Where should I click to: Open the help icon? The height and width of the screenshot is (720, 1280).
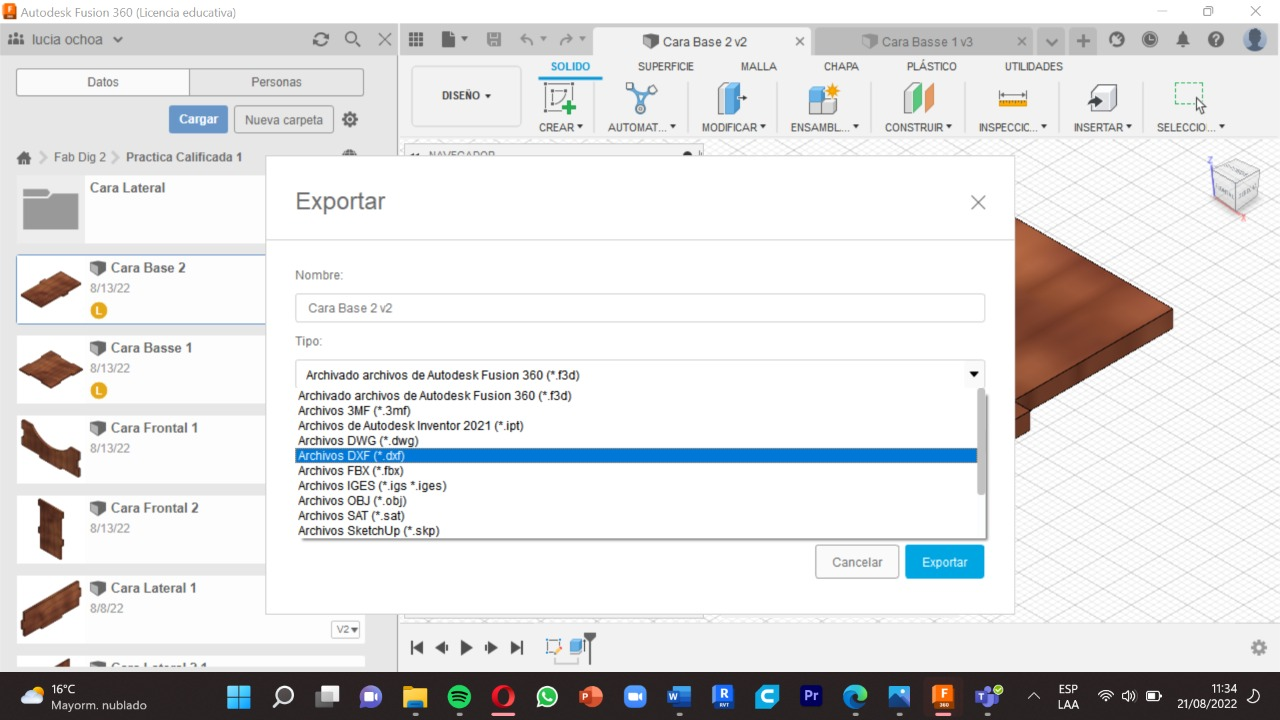point(1216,40)
